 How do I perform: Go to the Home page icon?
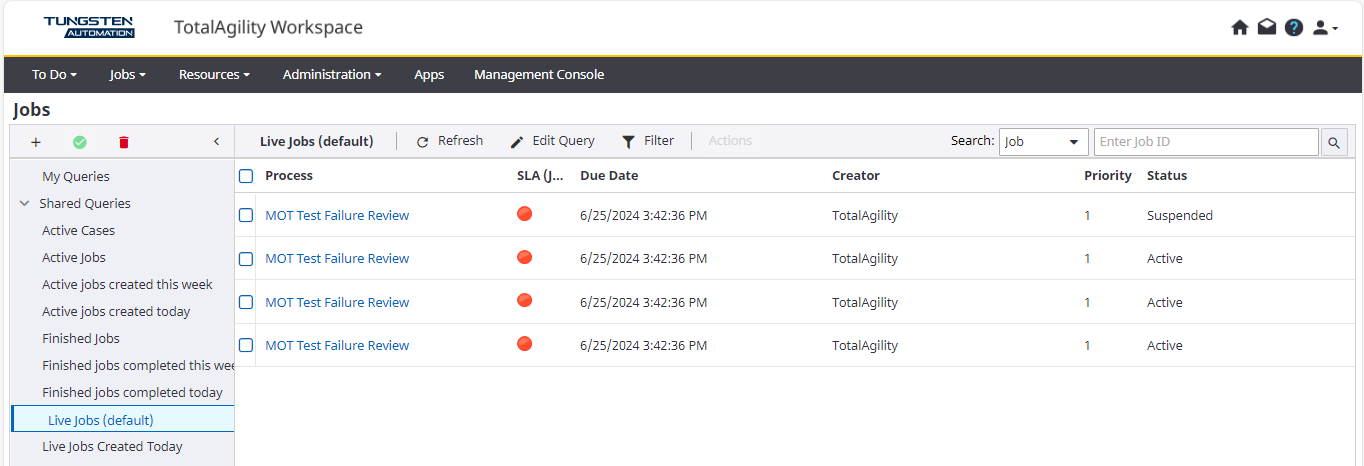(x=1240, y=28)
